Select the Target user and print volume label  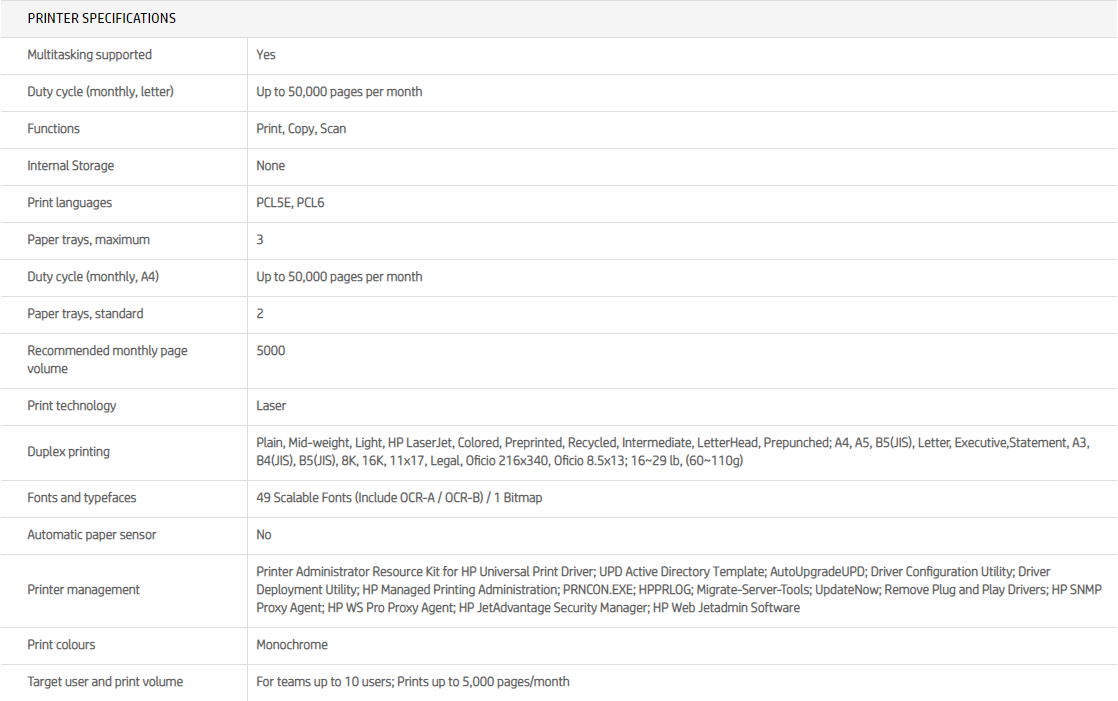tap(105, 682)
